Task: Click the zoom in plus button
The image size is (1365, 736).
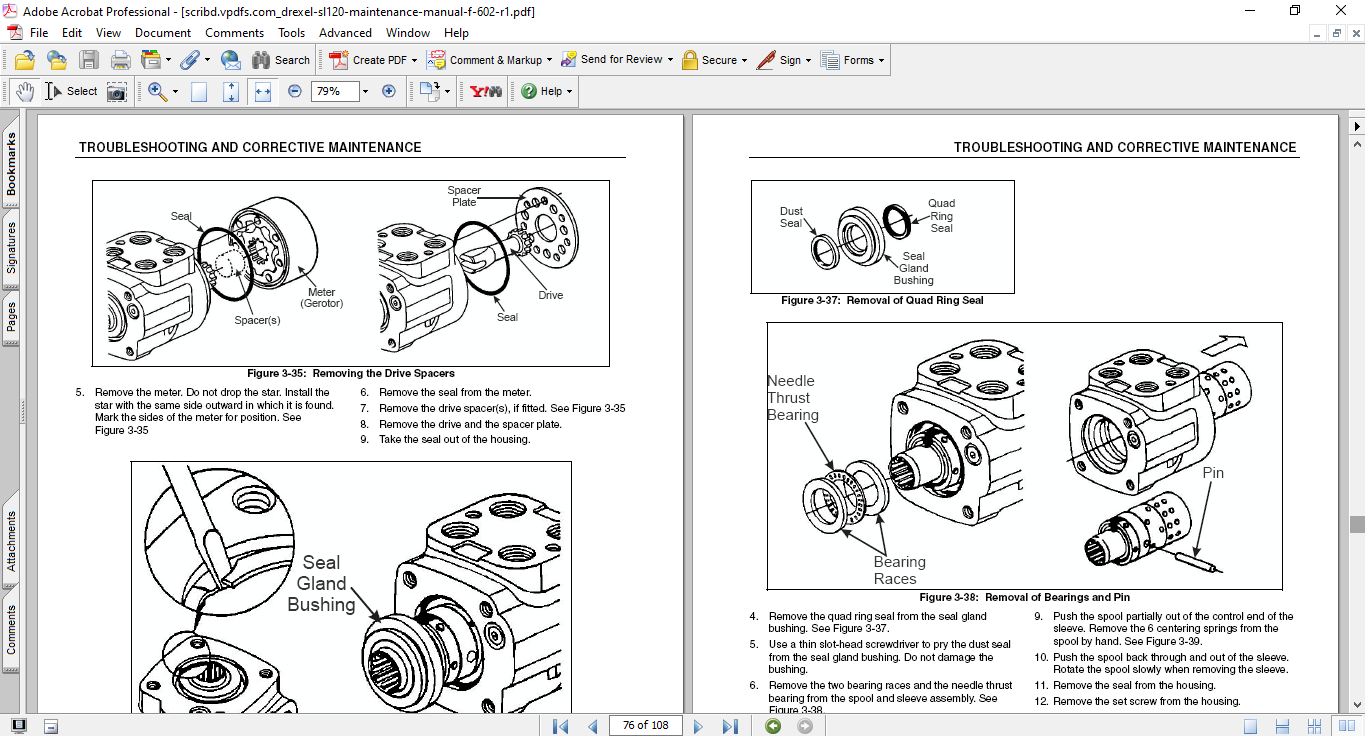Action: [x=389, y=91]
